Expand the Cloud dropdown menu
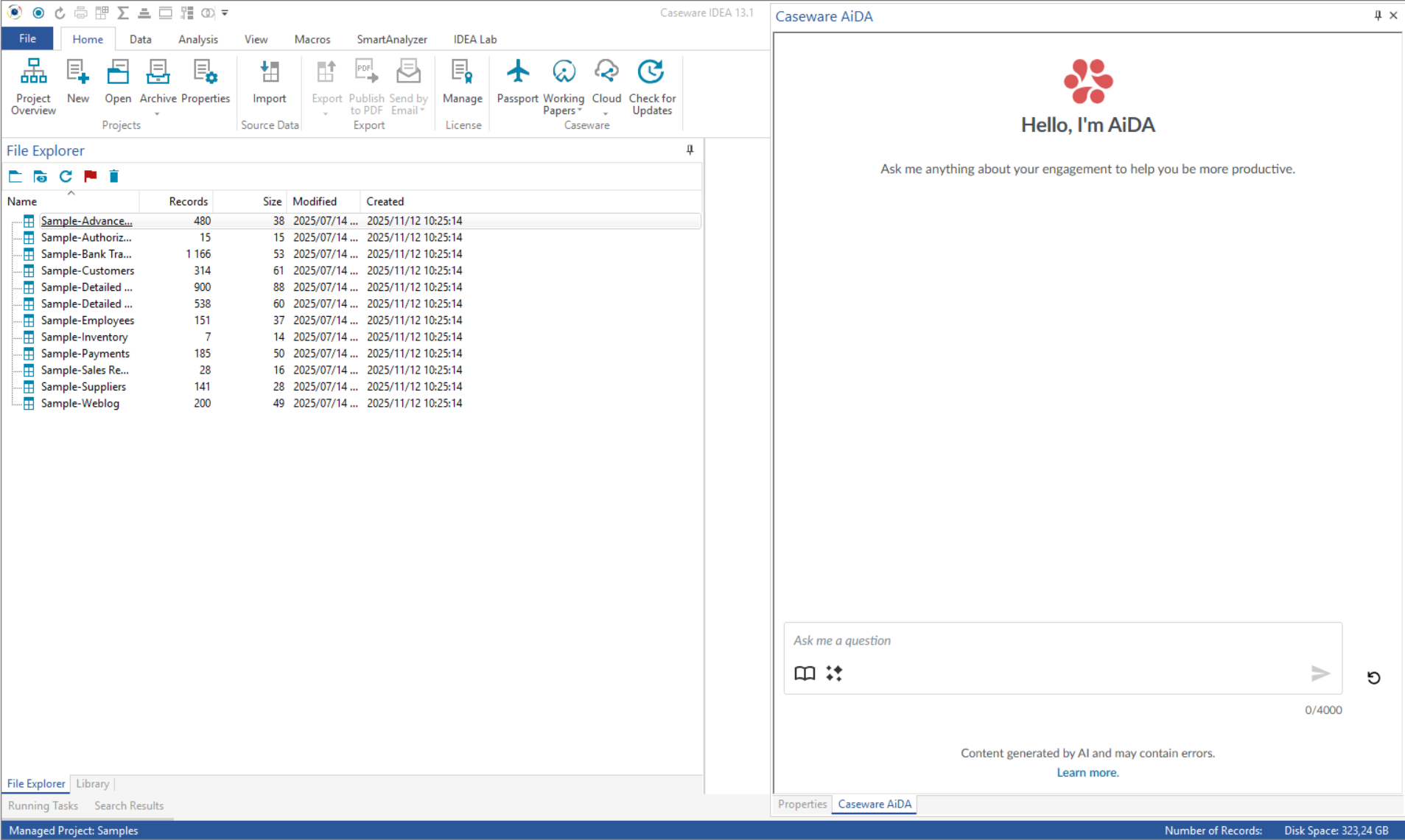1405x840 pixels. (606, 114)
